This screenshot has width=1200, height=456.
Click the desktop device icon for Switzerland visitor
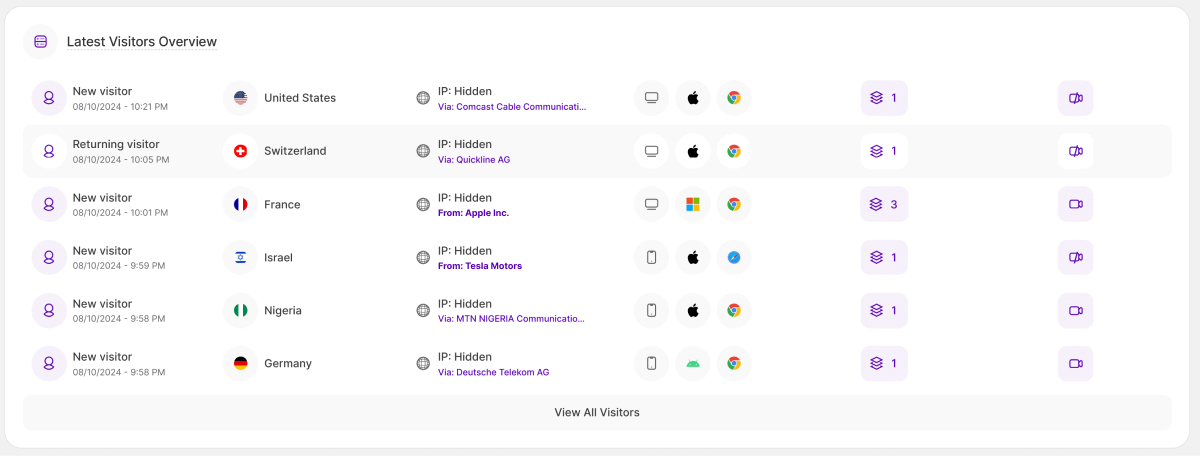pyautogui.click(x=651, y=151)
